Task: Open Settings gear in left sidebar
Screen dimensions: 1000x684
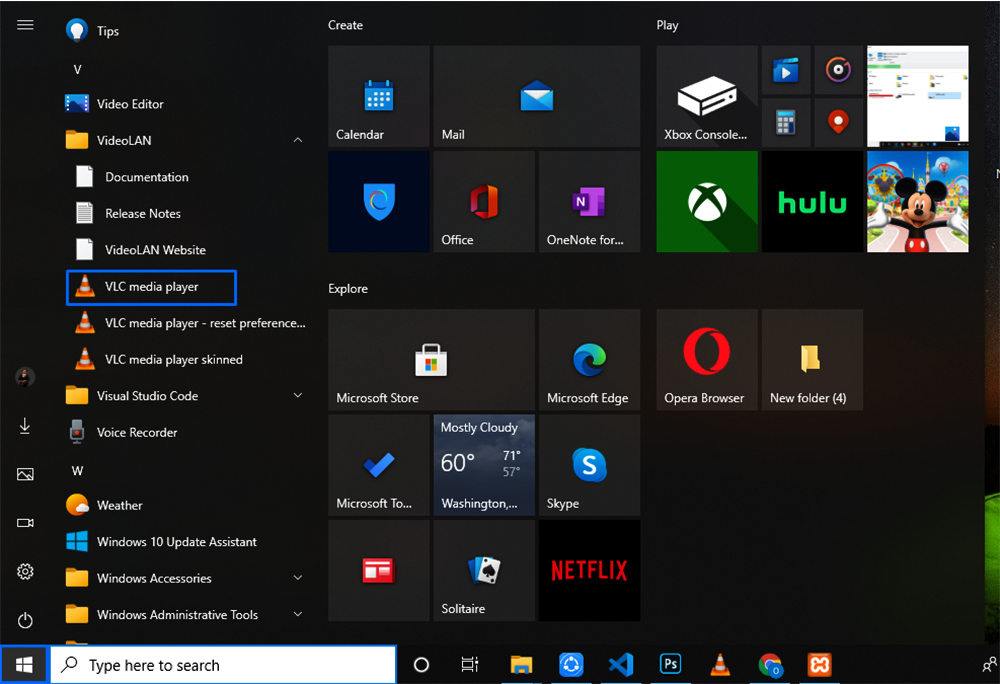Action: click(x=25, y=572)
